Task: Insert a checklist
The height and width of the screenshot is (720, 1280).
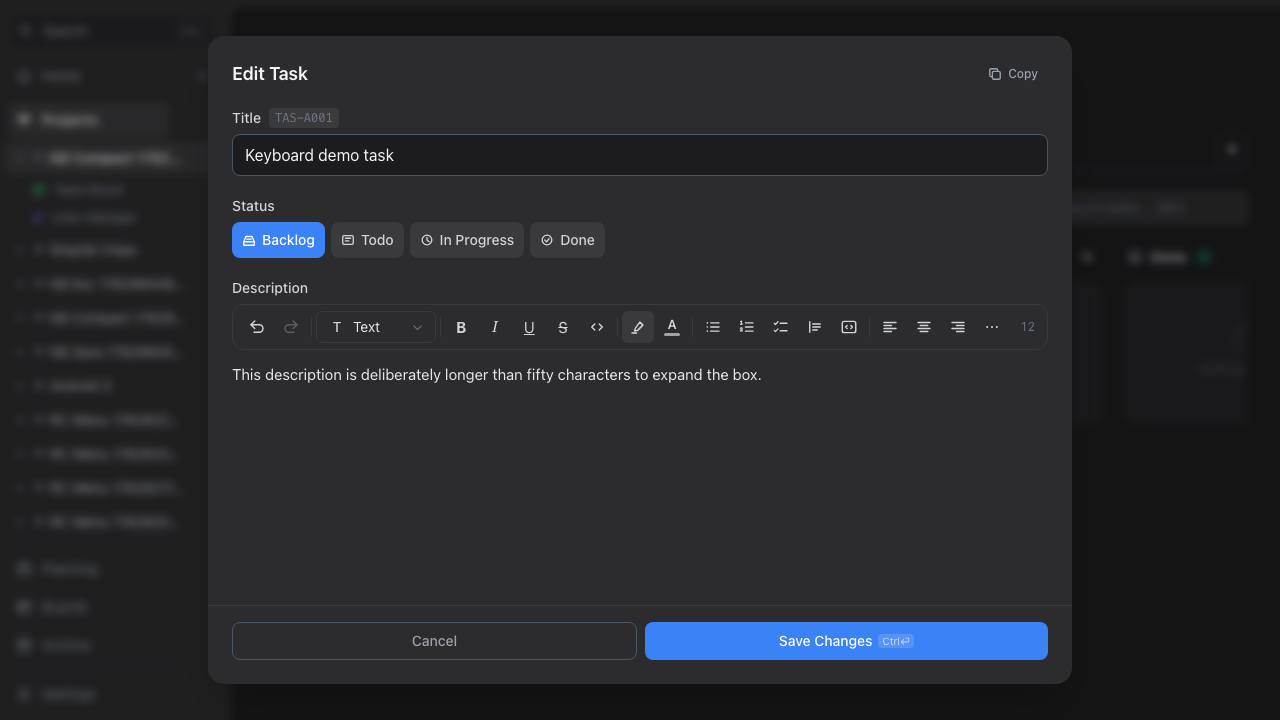Action: (x=781, y=327)
